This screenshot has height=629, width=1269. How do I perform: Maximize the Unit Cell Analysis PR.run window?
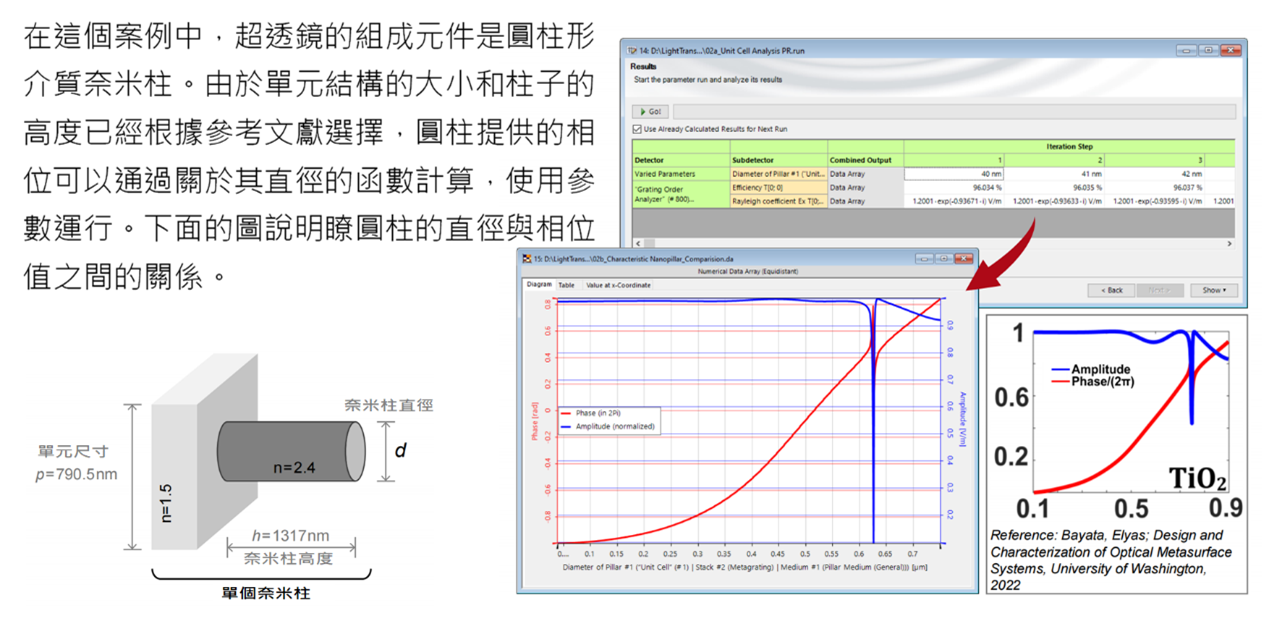[x=1207, y=50]
